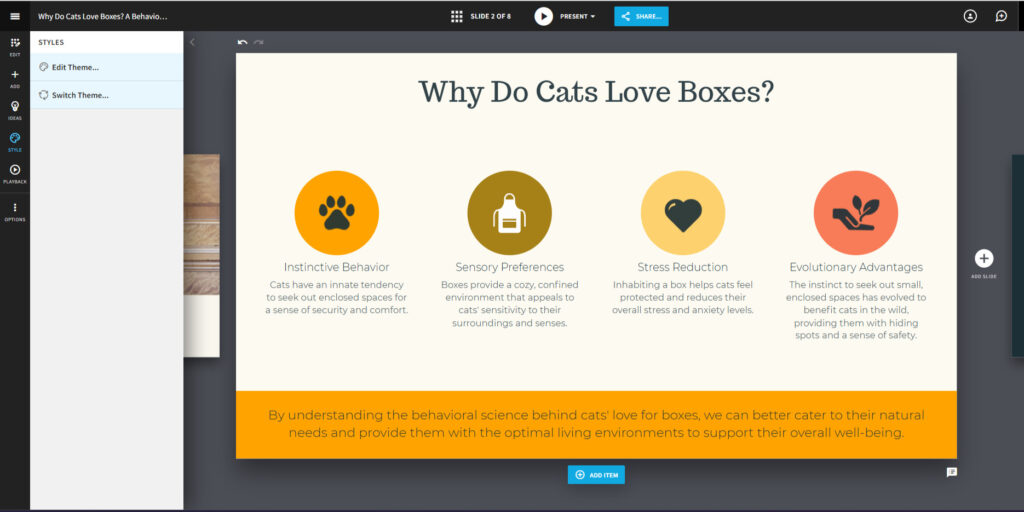The image size is (1024, 512).
Task: Redo the last undone action
Action: [259, 42]
